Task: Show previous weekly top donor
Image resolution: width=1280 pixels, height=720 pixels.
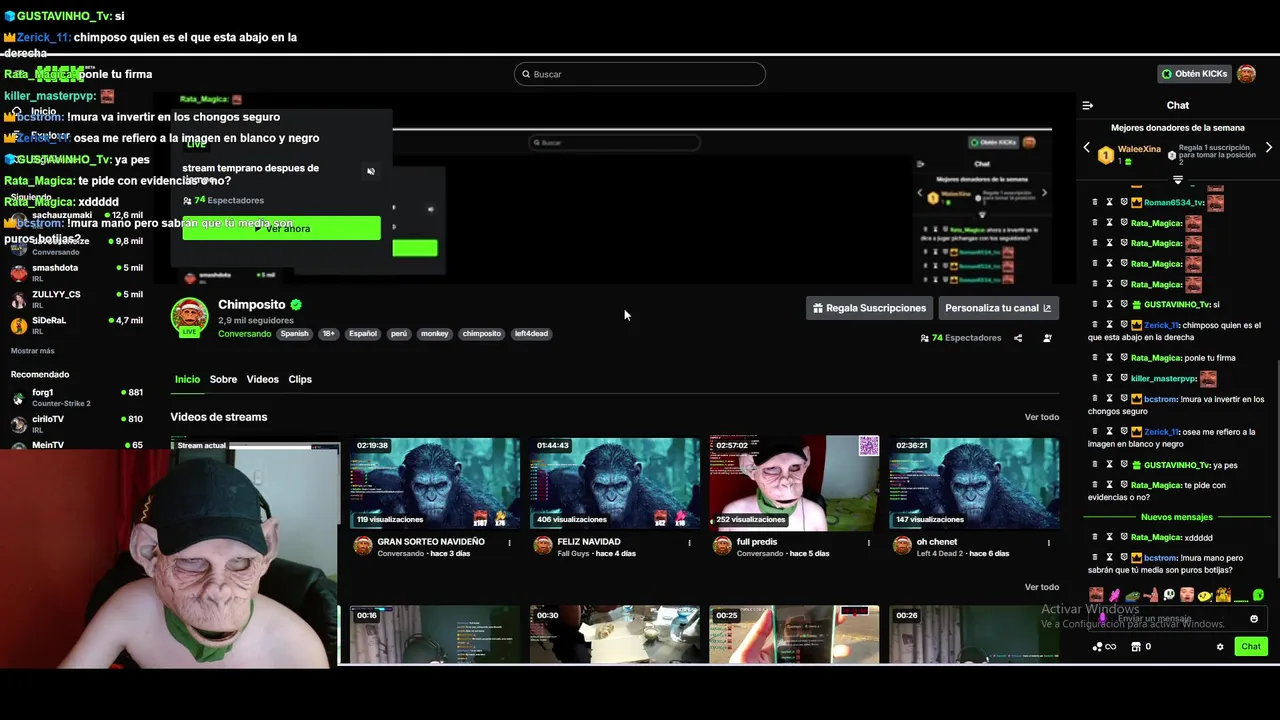Action: point(1087,148)
